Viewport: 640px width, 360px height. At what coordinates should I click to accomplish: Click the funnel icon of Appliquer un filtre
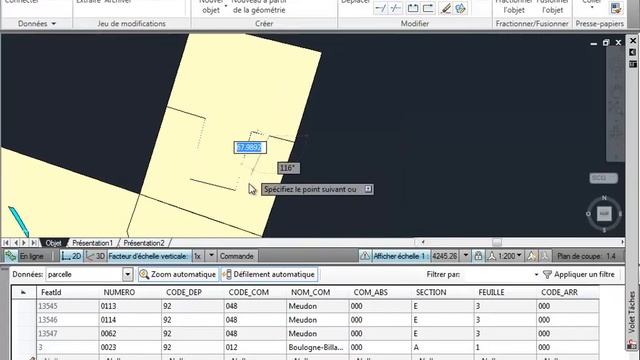point(547,275)
